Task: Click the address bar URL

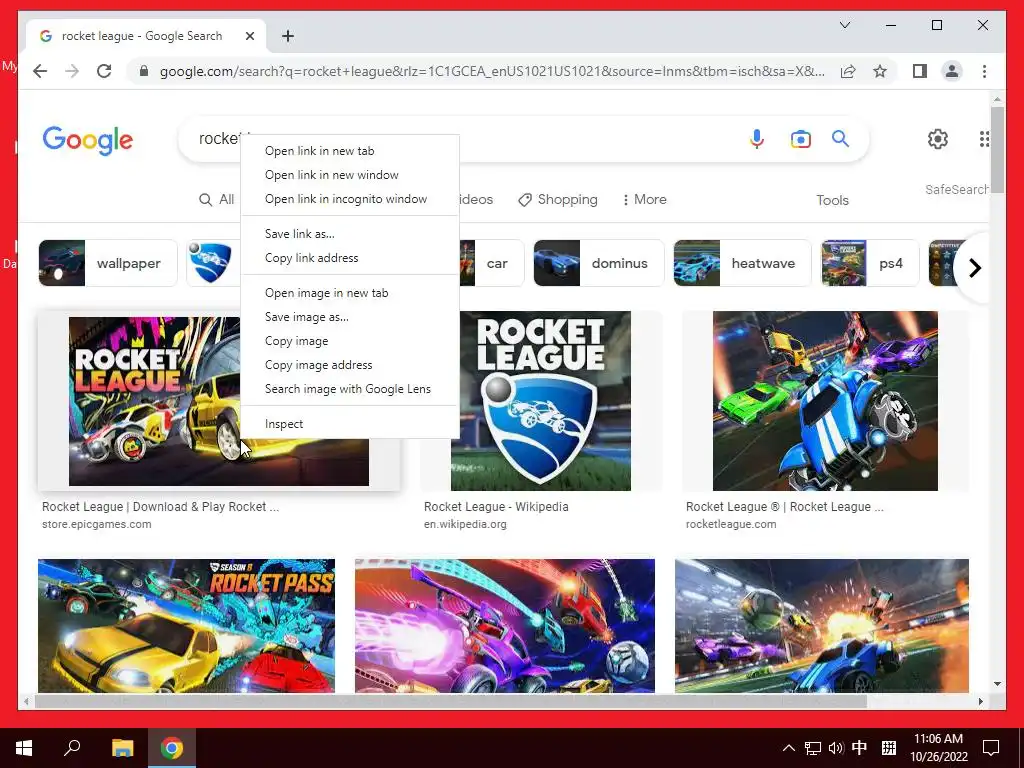Action: (x=492, y=71)
